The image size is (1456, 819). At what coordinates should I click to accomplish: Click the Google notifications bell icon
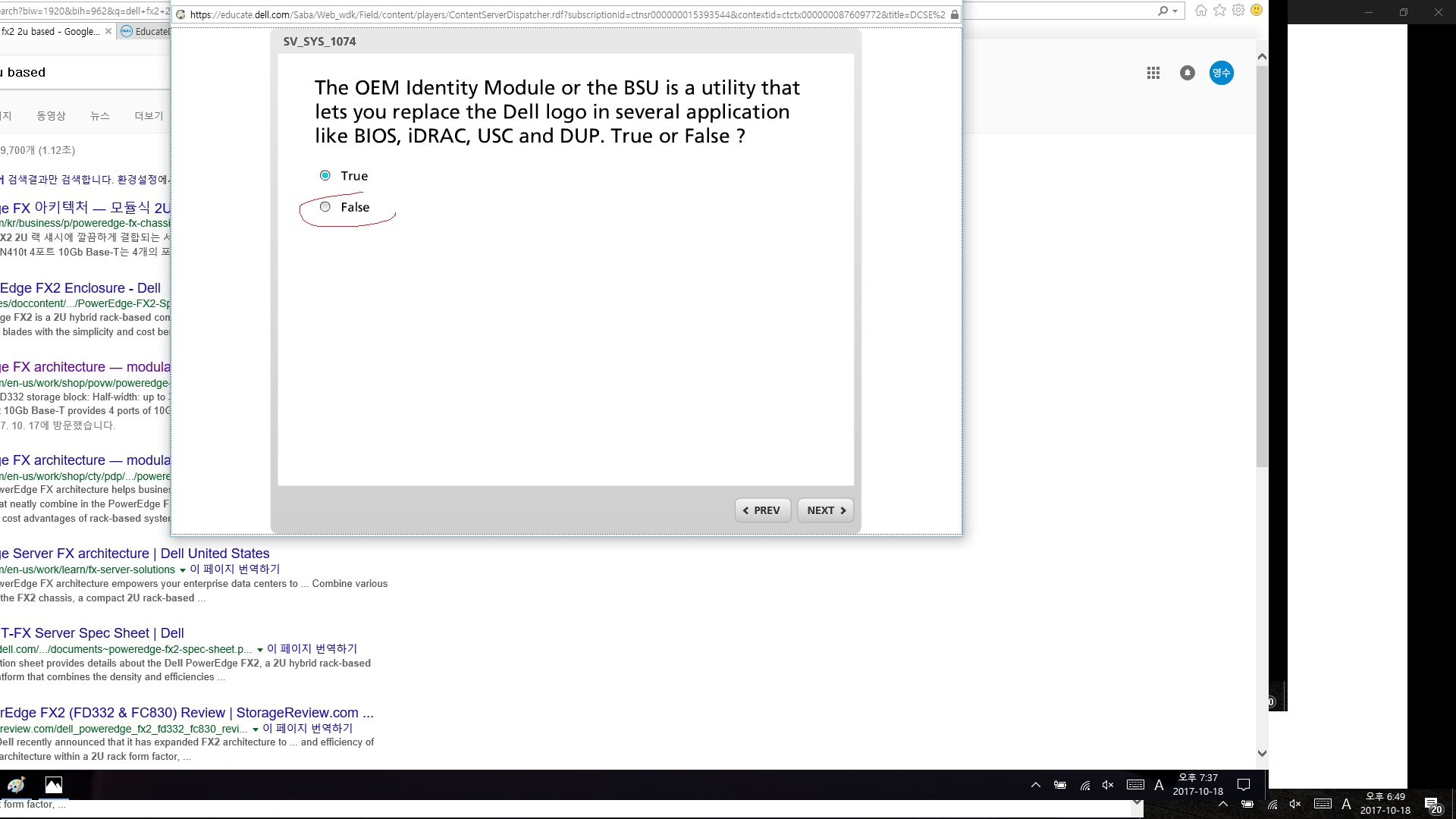pos(1187,73)
